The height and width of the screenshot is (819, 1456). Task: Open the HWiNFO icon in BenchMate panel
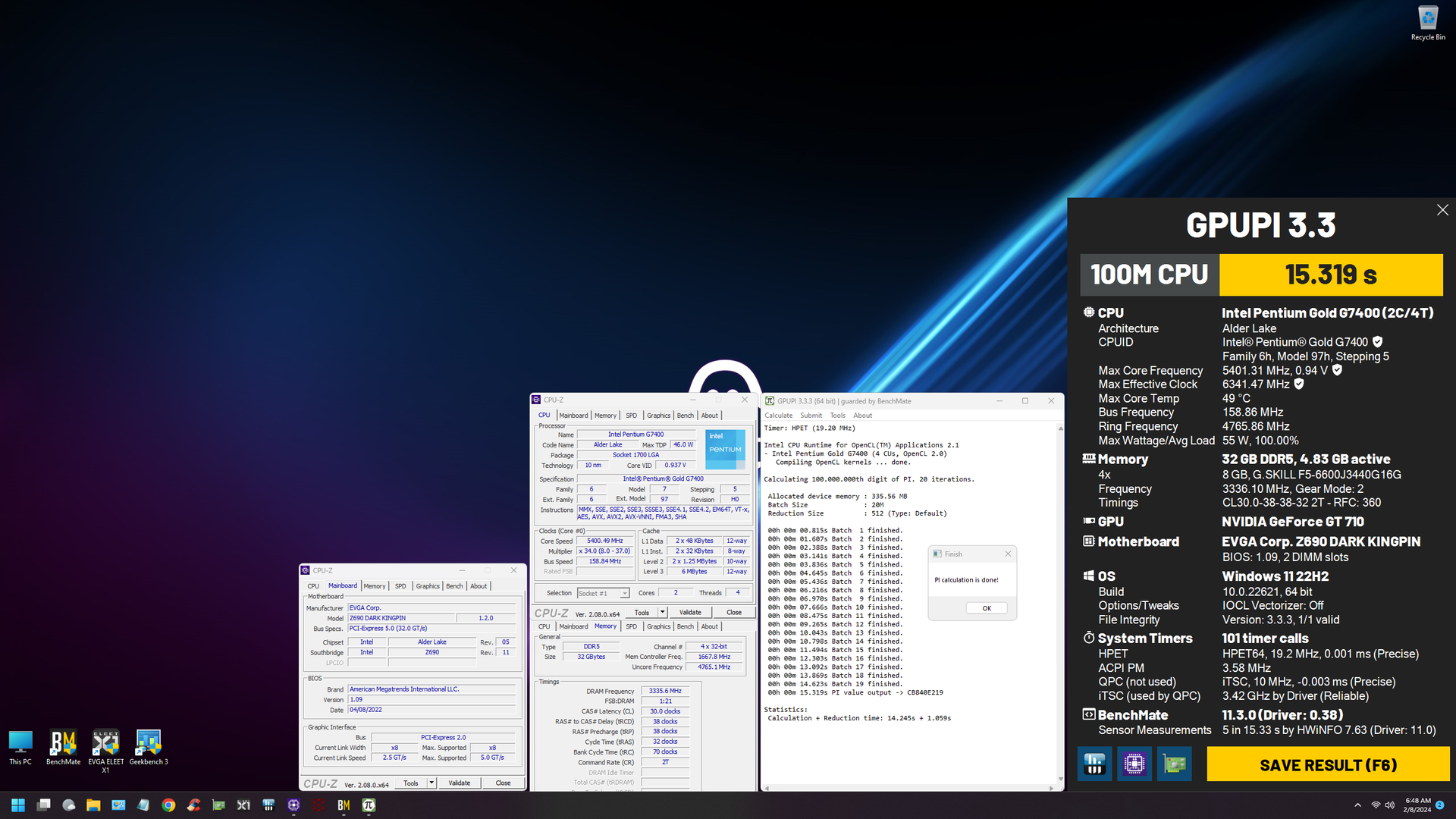(1094, 764)
